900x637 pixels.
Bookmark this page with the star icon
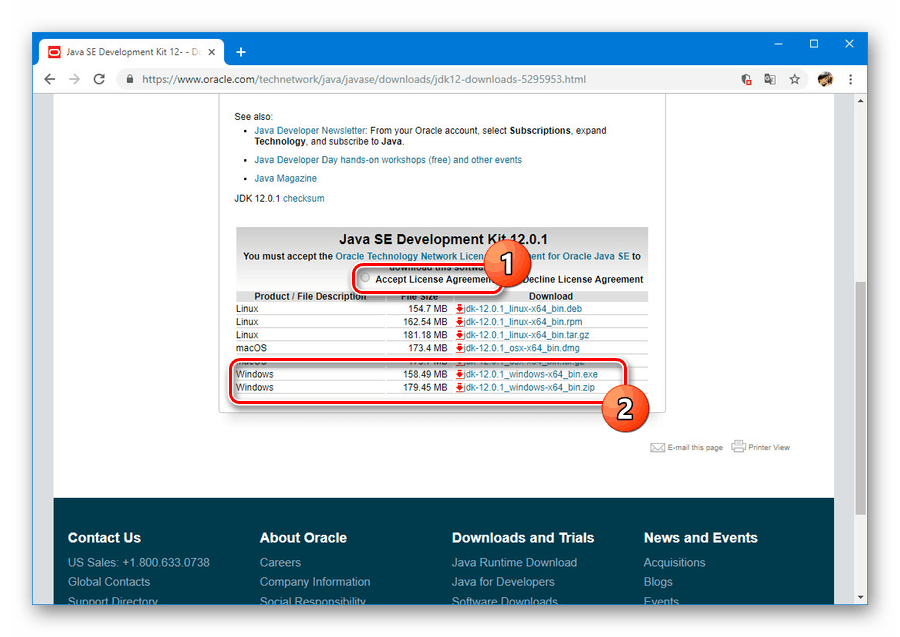coord(794,79)
